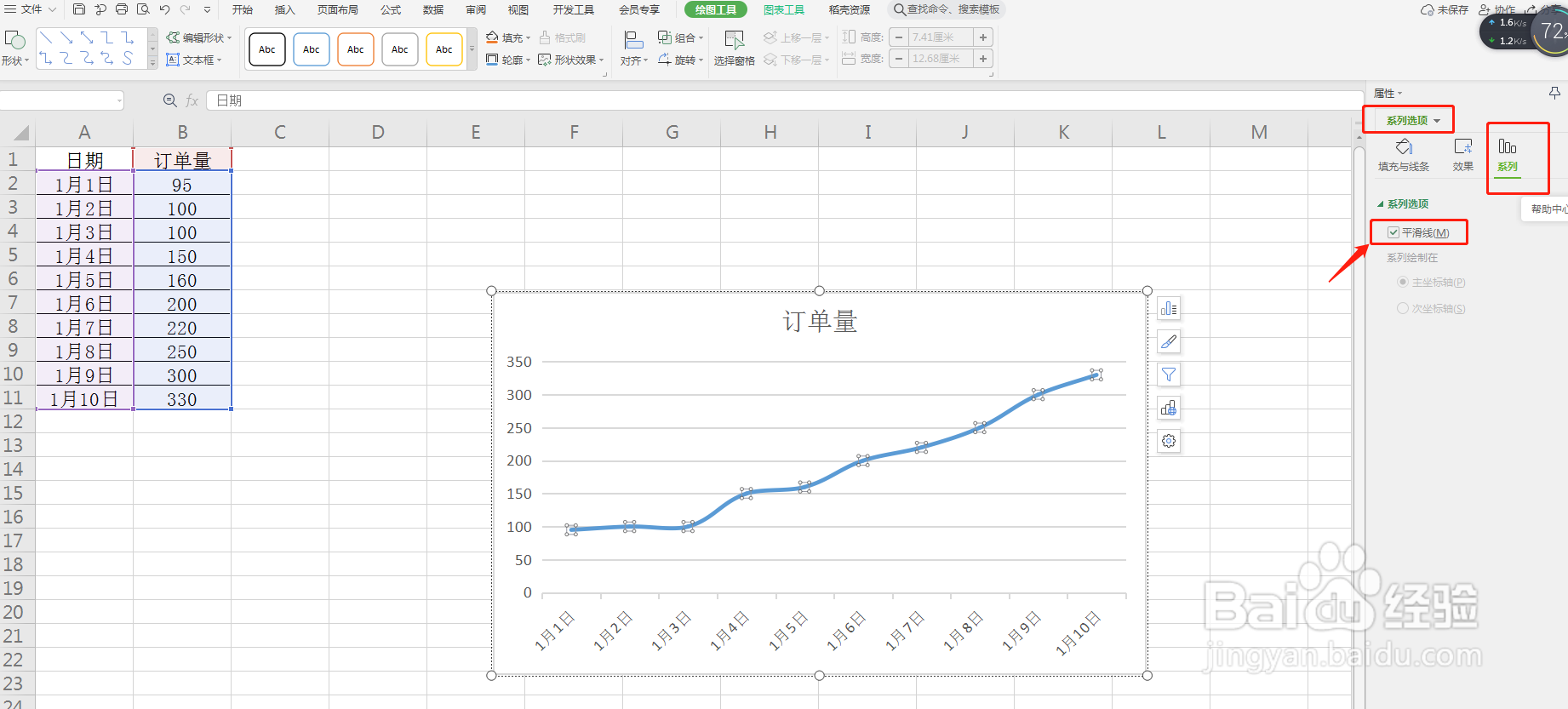Screen dimensions: 1568x709
Task: Click the chart title 订单量
Action: (x=820, y=321)
